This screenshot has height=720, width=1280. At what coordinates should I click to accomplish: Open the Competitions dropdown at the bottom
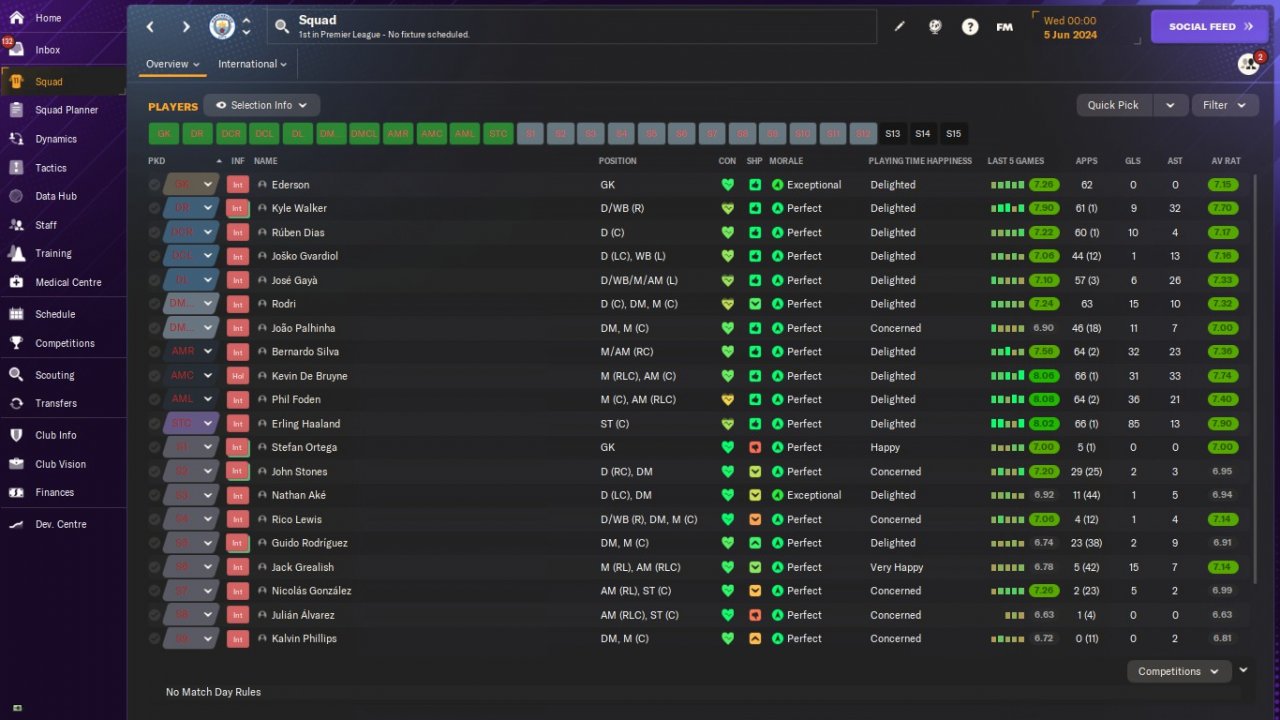(1179, 672)
